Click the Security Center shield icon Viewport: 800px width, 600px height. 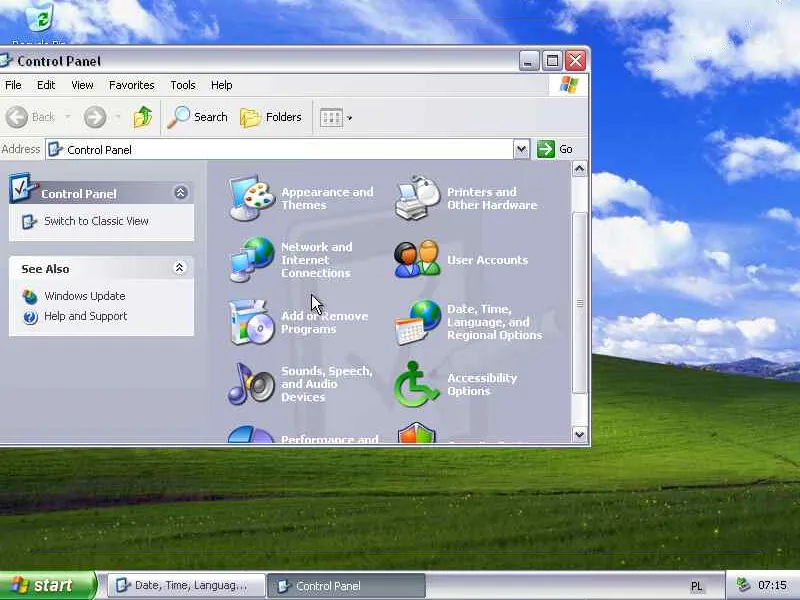(x=417, y=433)
